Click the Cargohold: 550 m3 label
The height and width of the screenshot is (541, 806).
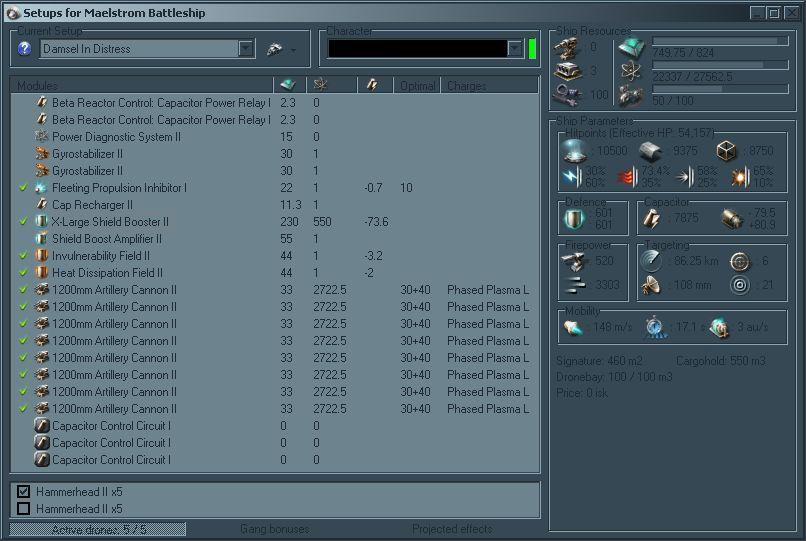click(721, 361)
